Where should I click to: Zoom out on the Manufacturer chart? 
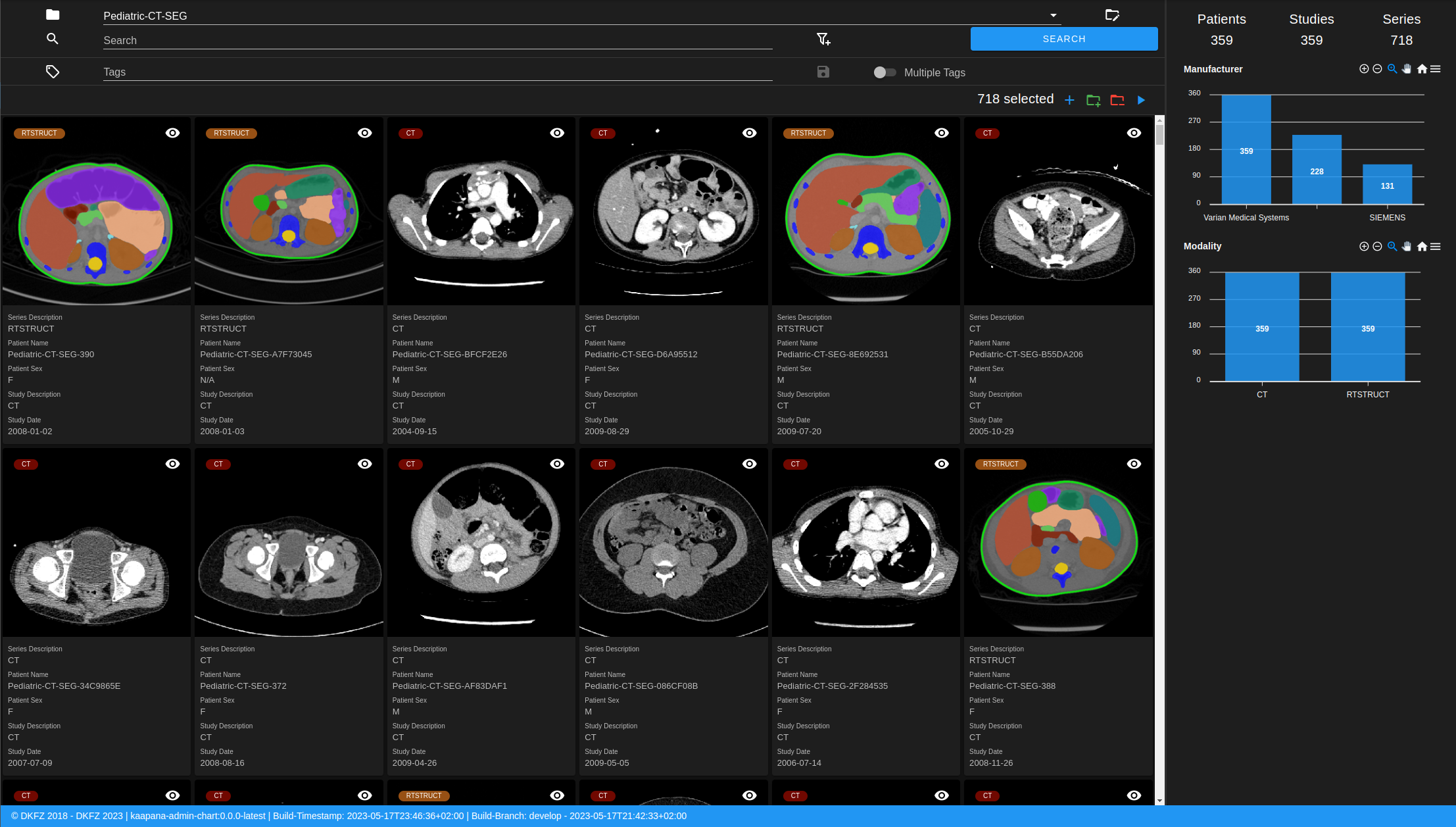[1377, 69]
